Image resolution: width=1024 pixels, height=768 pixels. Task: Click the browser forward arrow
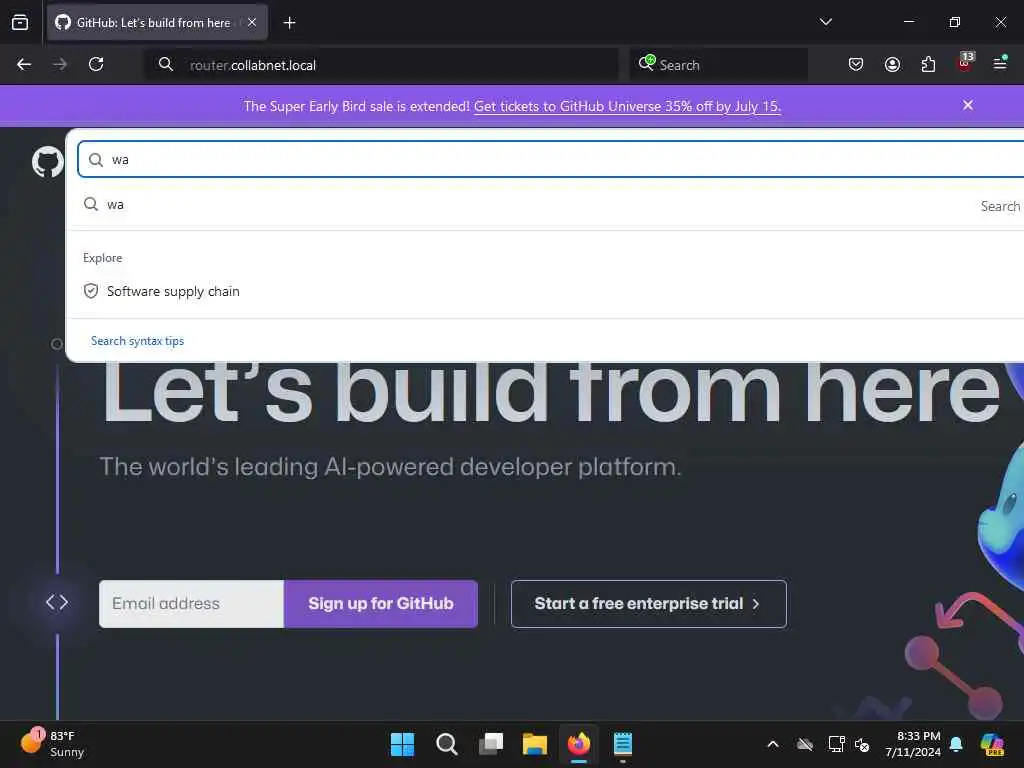(59, 64)
